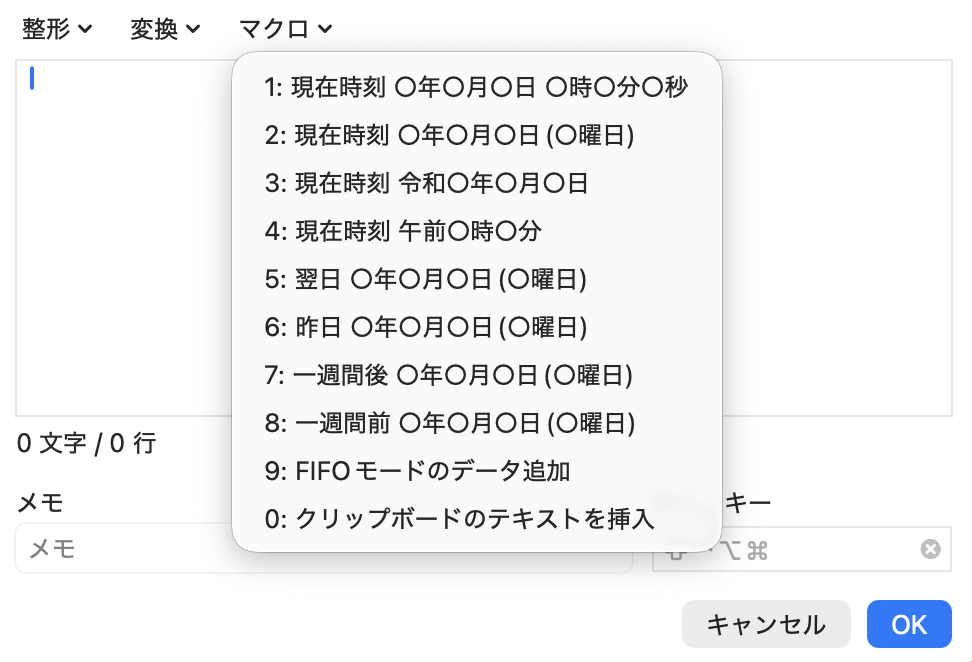
Task: Select macro 4: 午前○時○分 time
Action: 476,231
